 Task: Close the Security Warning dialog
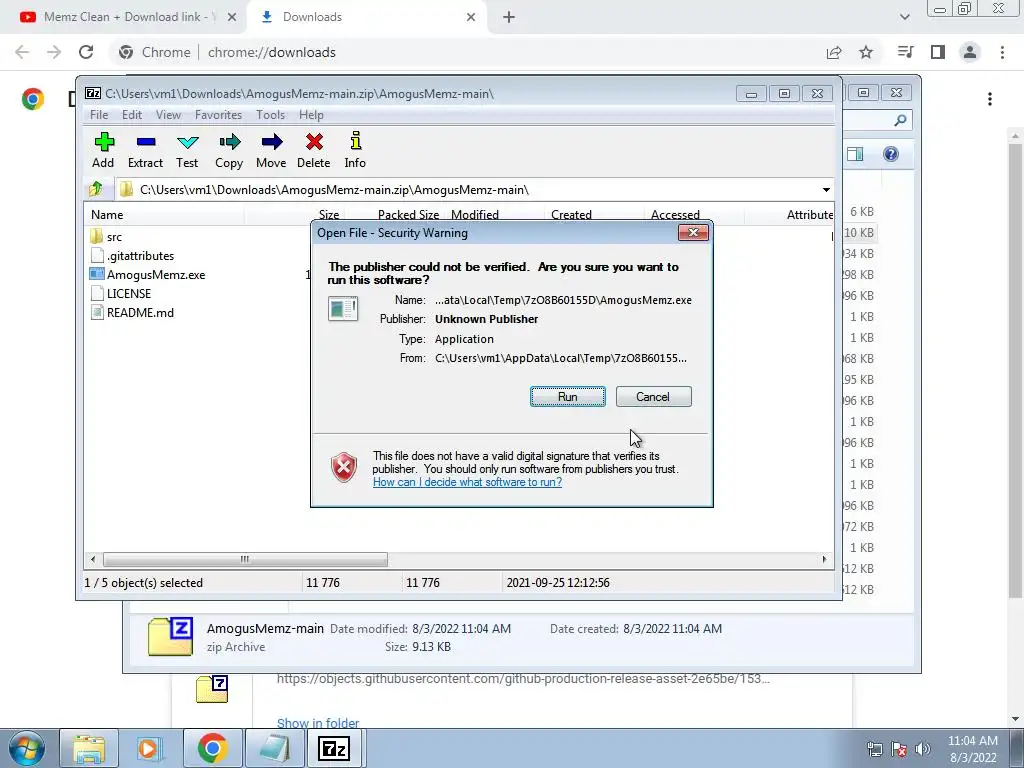pos(693,232)
